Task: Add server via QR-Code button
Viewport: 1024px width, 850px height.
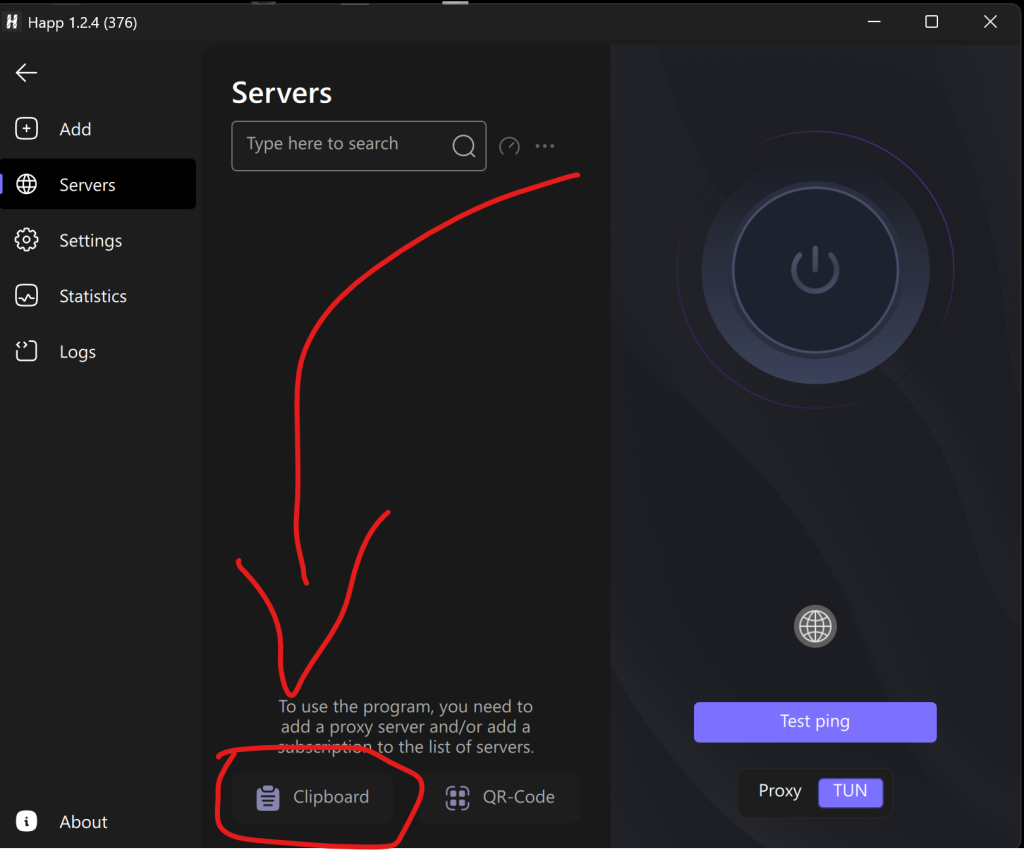Action: (x=500, y=798)
